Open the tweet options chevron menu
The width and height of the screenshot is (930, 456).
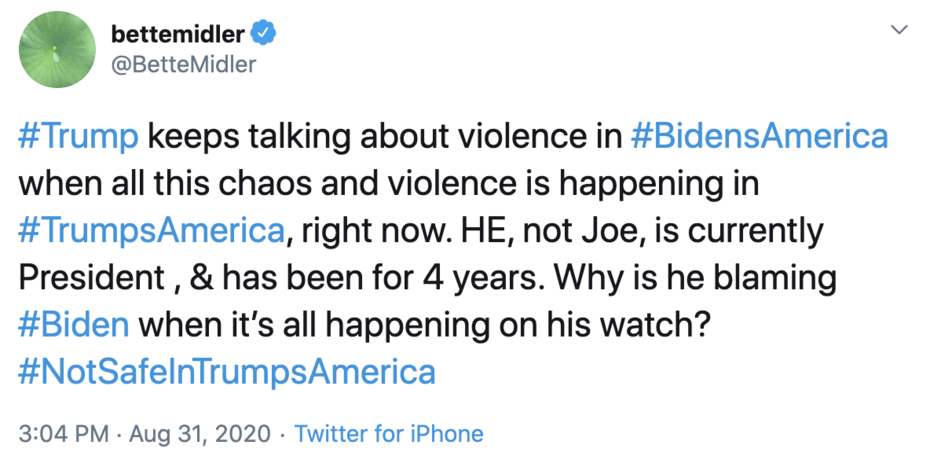coord(899,30)
